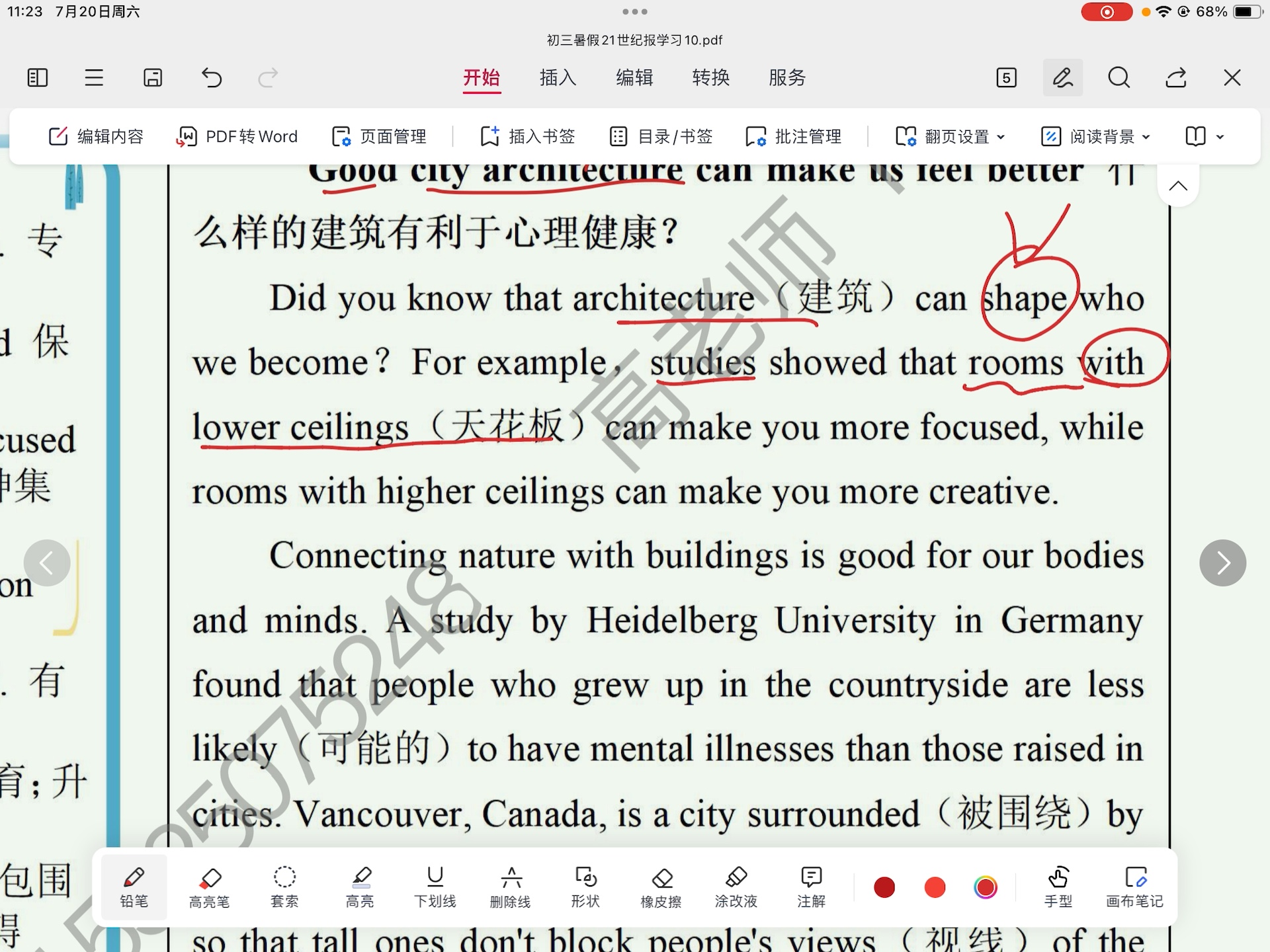Go to the next page arrow
The image size is (1270, 952).
point(1223,563)
